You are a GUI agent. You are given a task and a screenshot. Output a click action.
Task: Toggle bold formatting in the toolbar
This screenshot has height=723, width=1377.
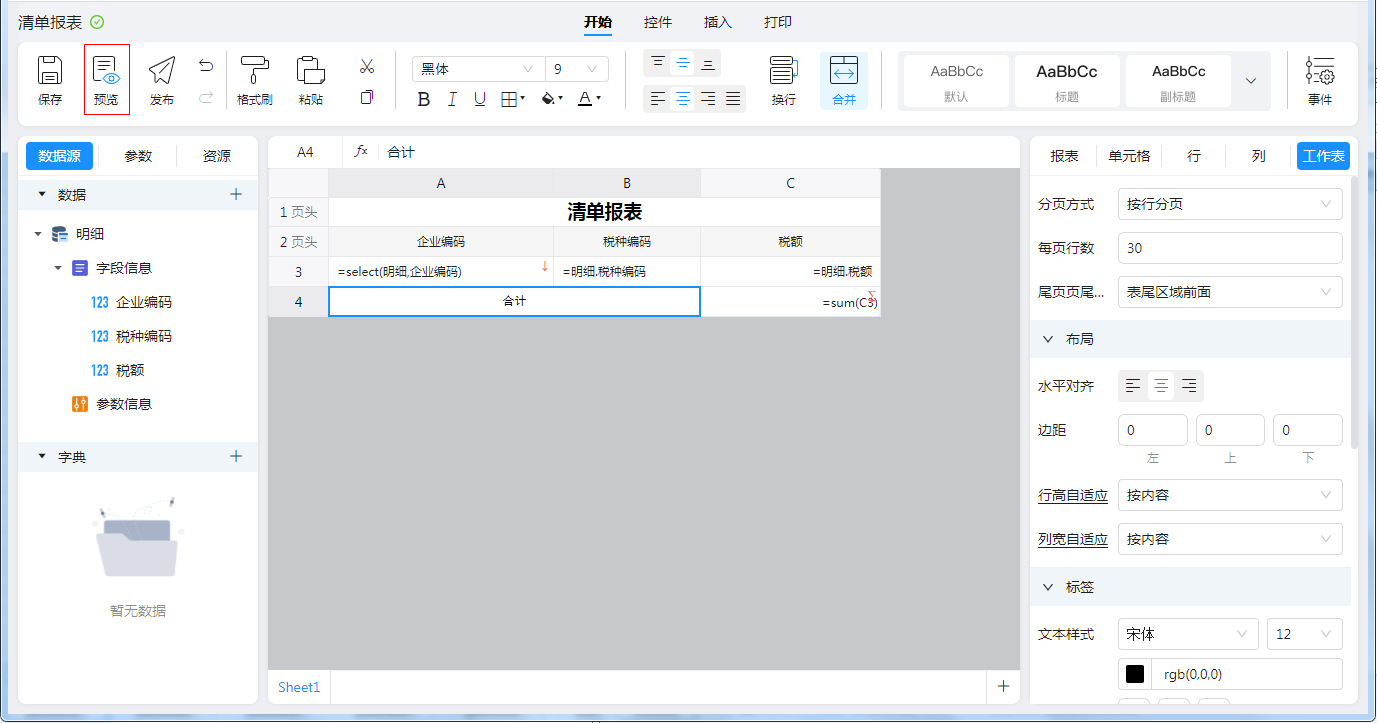(x=423, y=99)
